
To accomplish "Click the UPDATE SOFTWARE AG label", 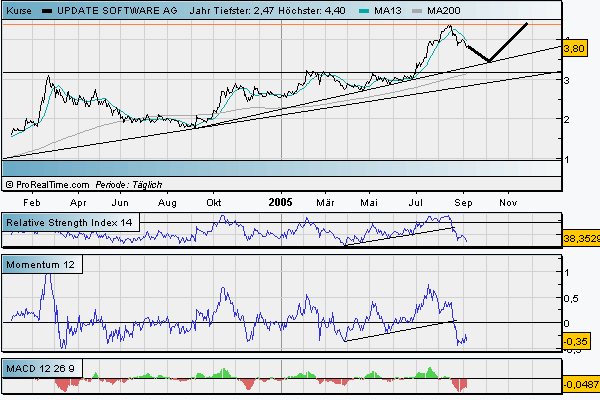I will point(117,11).
